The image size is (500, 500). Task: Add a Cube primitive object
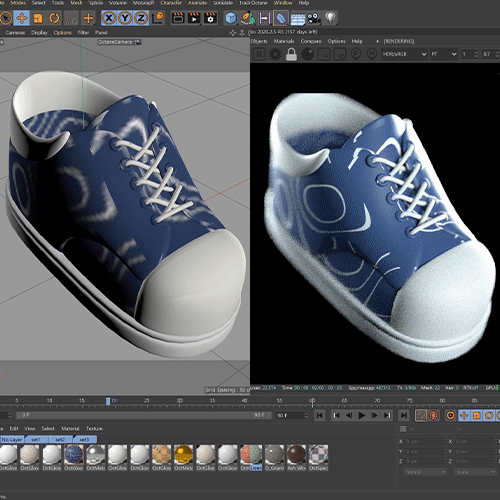pos(231,18)
